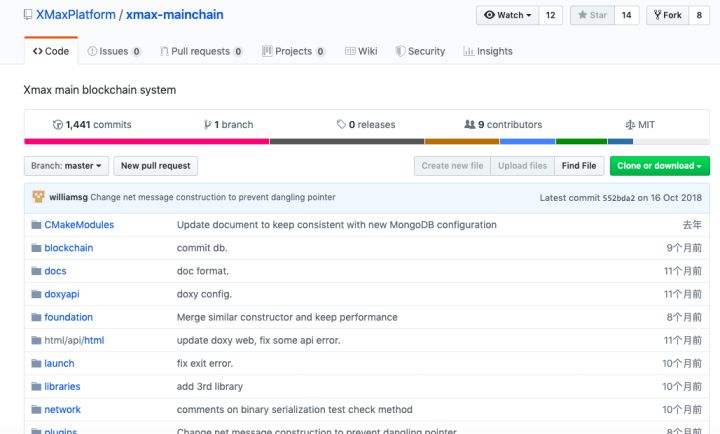Open the Projects tab
Screen dimensions: 720x434
coord(293,51)
